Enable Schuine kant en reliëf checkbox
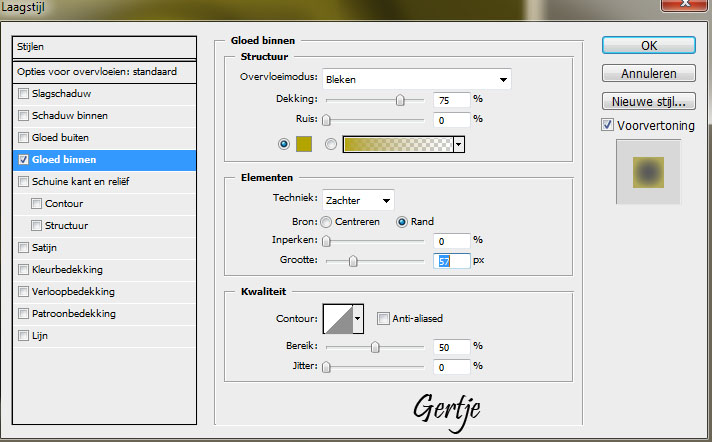This screenshot has width=712, height=442. tap(23, 181)
